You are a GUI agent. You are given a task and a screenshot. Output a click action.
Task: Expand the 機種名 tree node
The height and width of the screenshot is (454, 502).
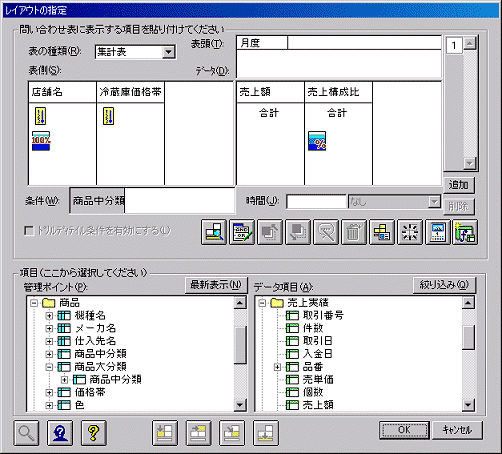49,316
